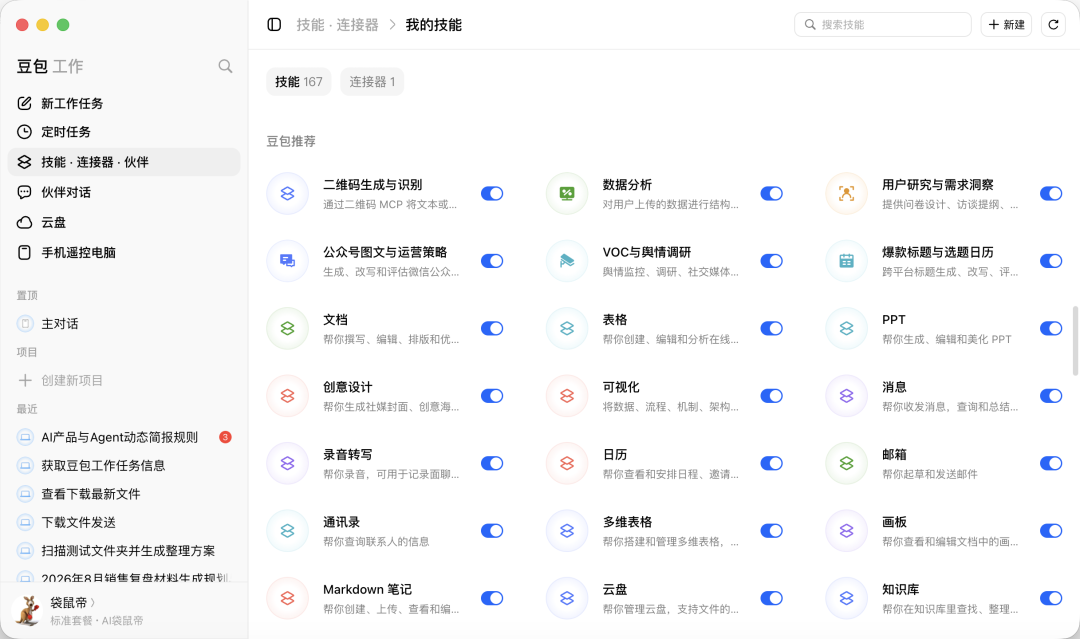Image resolution: width=1080 pixels, height=639 pixels.
Task: Open 伙伴对话 in sidebar
Action: pos(124,192)
